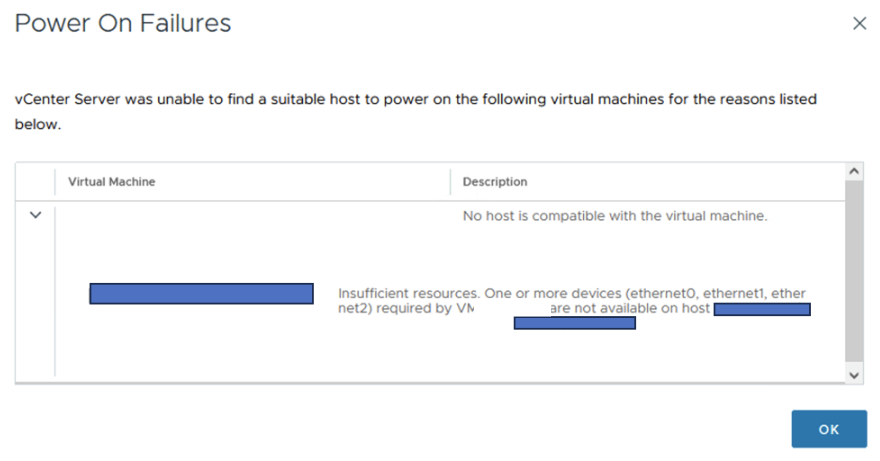This screenshot has height=461, width=880.
Task: Click the redacted bar below the error message
Action: click(574, 323)
